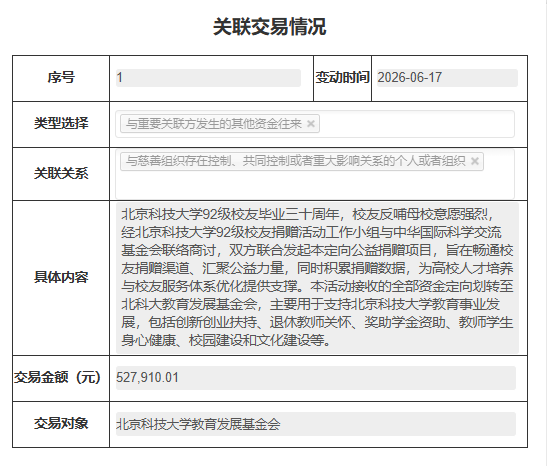Click the 交易金额（元） label
The image size is (547, 466).
pos(58,377)
